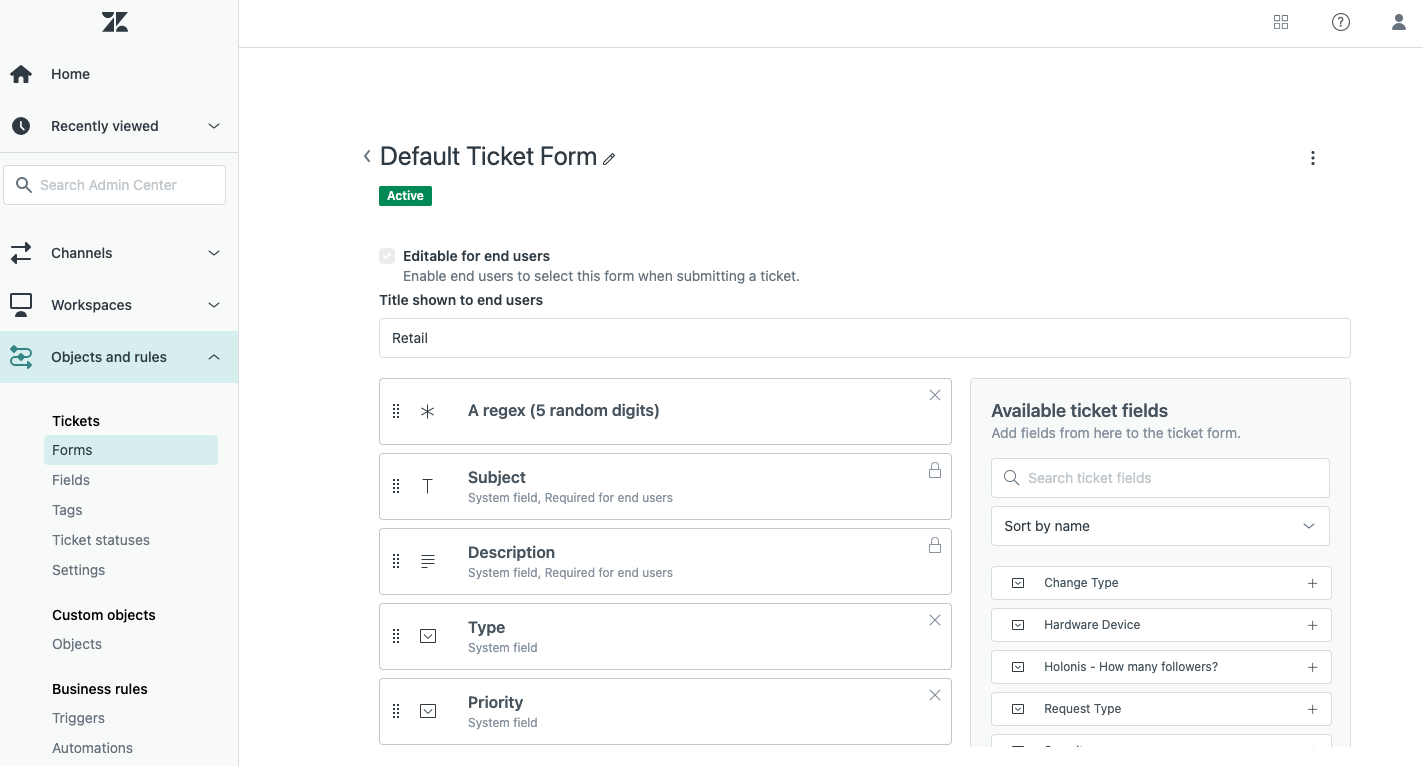
Task: Open the three-dot form options menu
Action: [x=1313, y=158]
